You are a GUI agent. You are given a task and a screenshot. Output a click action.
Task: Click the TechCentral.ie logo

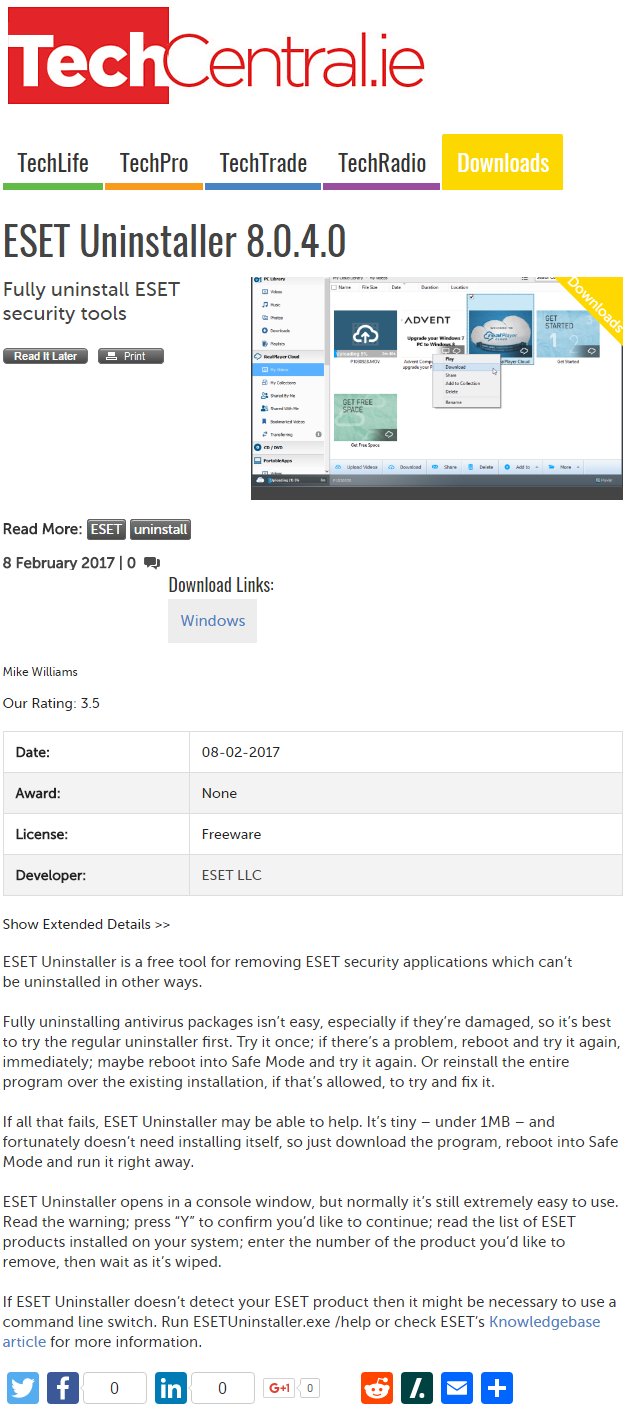216,56
